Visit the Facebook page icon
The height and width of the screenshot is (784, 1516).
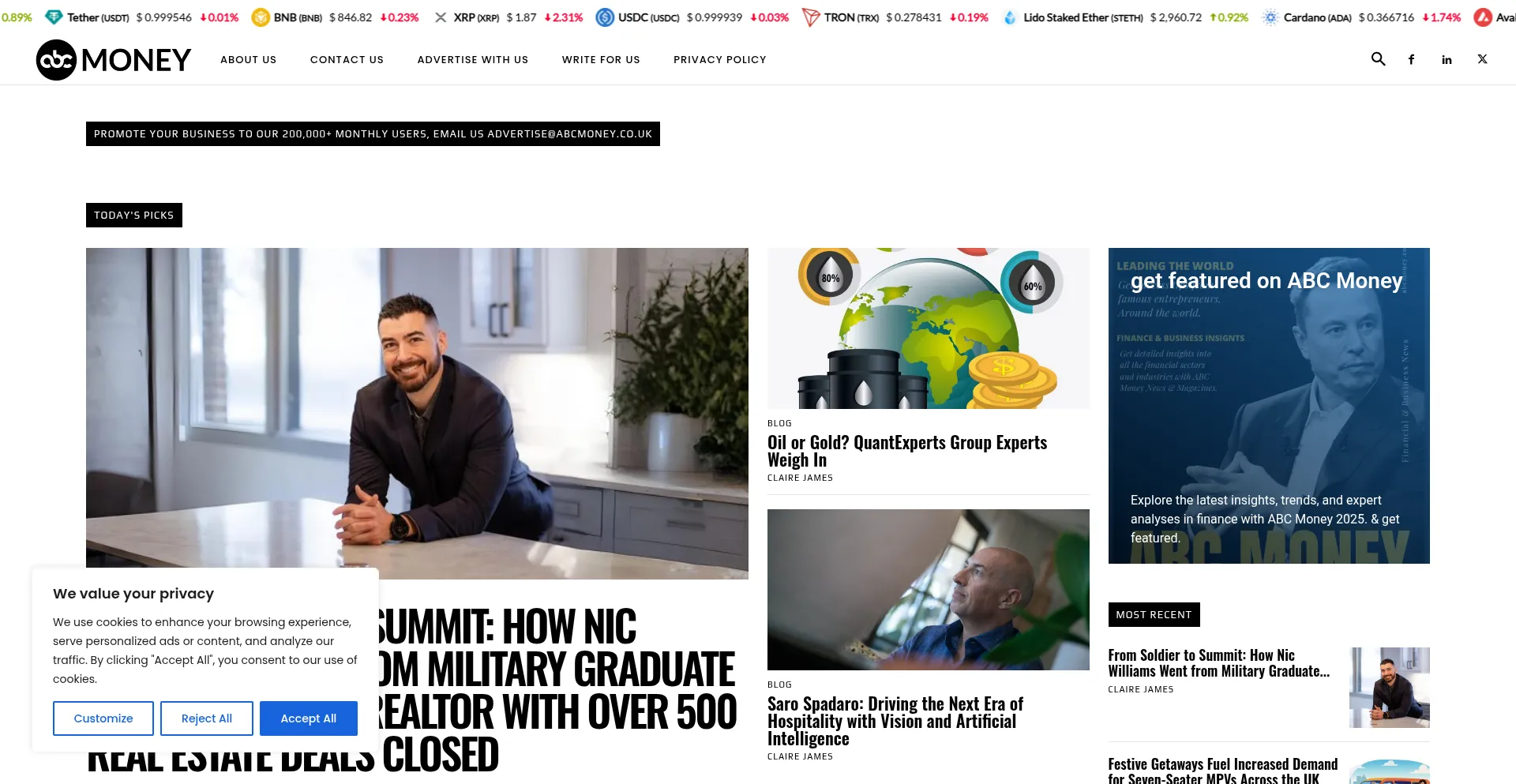[x=1411, y=59]
